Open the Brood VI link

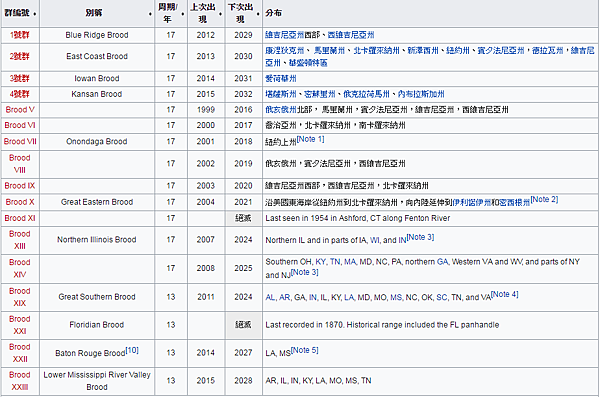20,126
